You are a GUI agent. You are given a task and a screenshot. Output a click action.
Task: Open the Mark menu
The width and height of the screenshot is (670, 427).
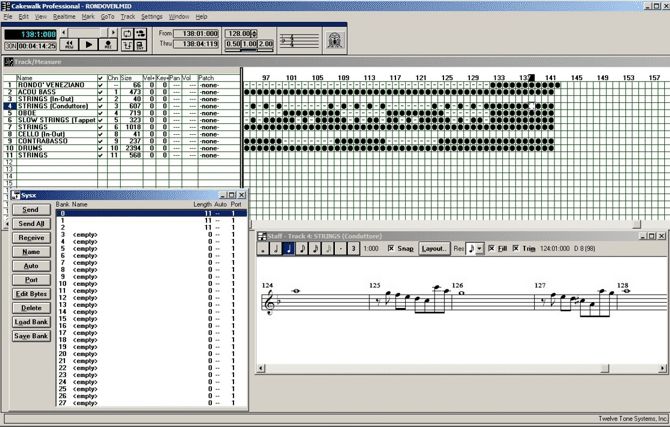pos(88,17)
